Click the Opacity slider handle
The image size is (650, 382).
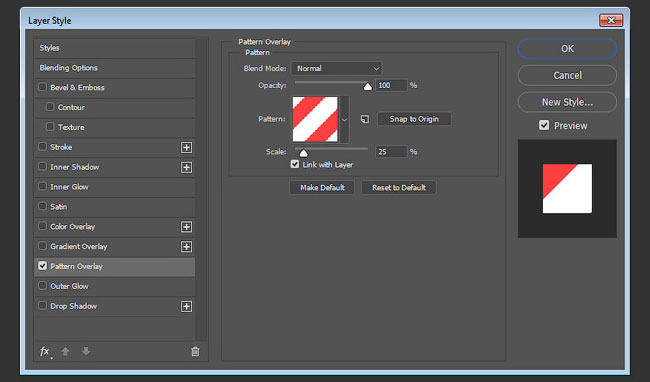point(367,87)
